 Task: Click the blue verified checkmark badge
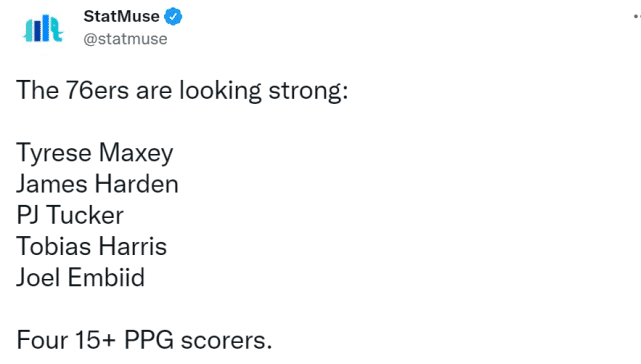[x=173, y=16]
